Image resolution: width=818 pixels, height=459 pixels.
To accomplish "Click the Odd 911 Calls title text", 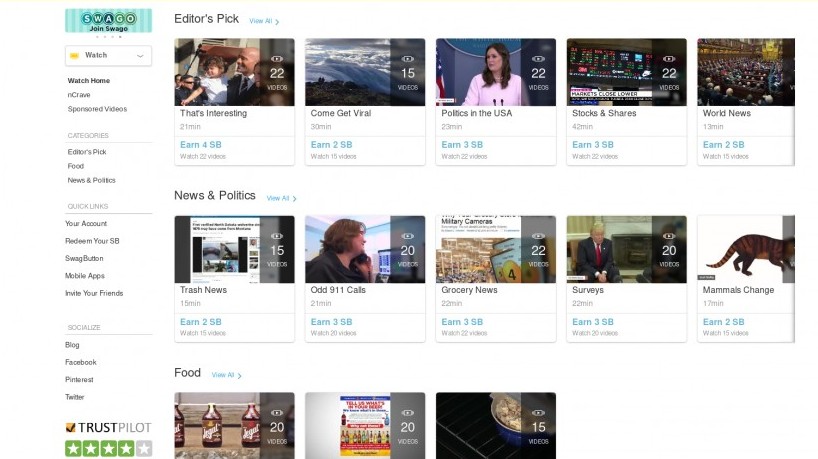I will pos(338,290).
